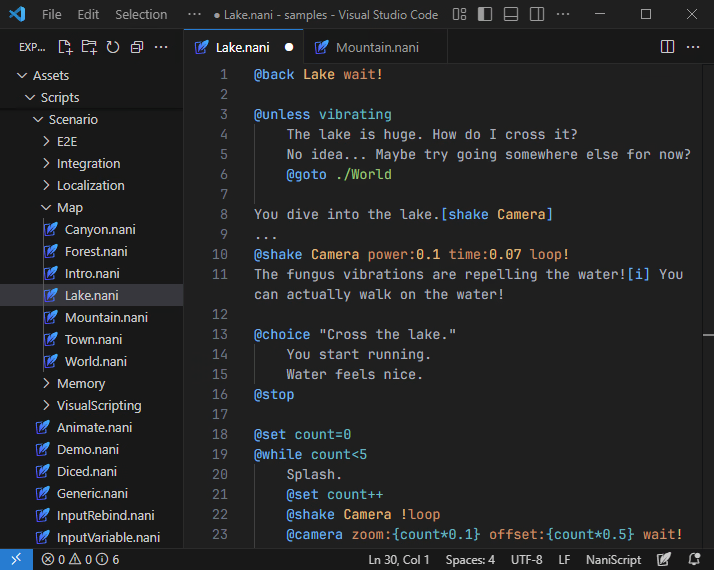
Task: Open Forest.nani in the file tree
Action: click(x=96, y=252)
